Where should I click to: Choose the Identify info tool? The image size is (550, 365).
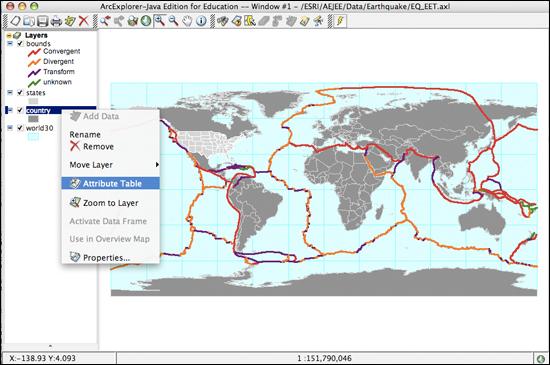[x=201, y=21]
